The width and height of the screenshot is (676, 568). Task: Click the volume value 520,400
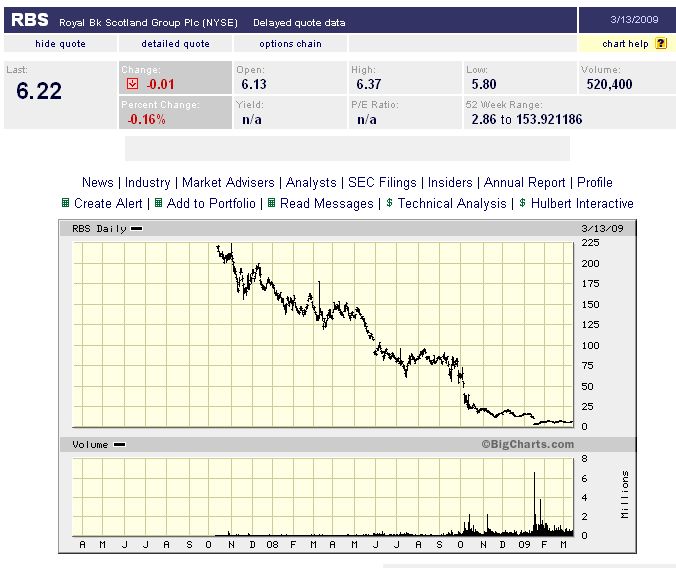[609, 84]
